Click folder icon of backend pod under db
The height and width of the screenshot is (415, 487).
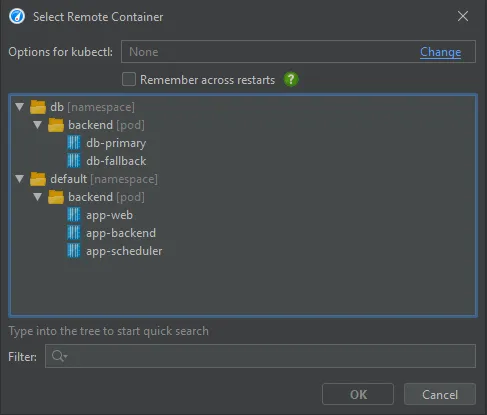point(56,125)
